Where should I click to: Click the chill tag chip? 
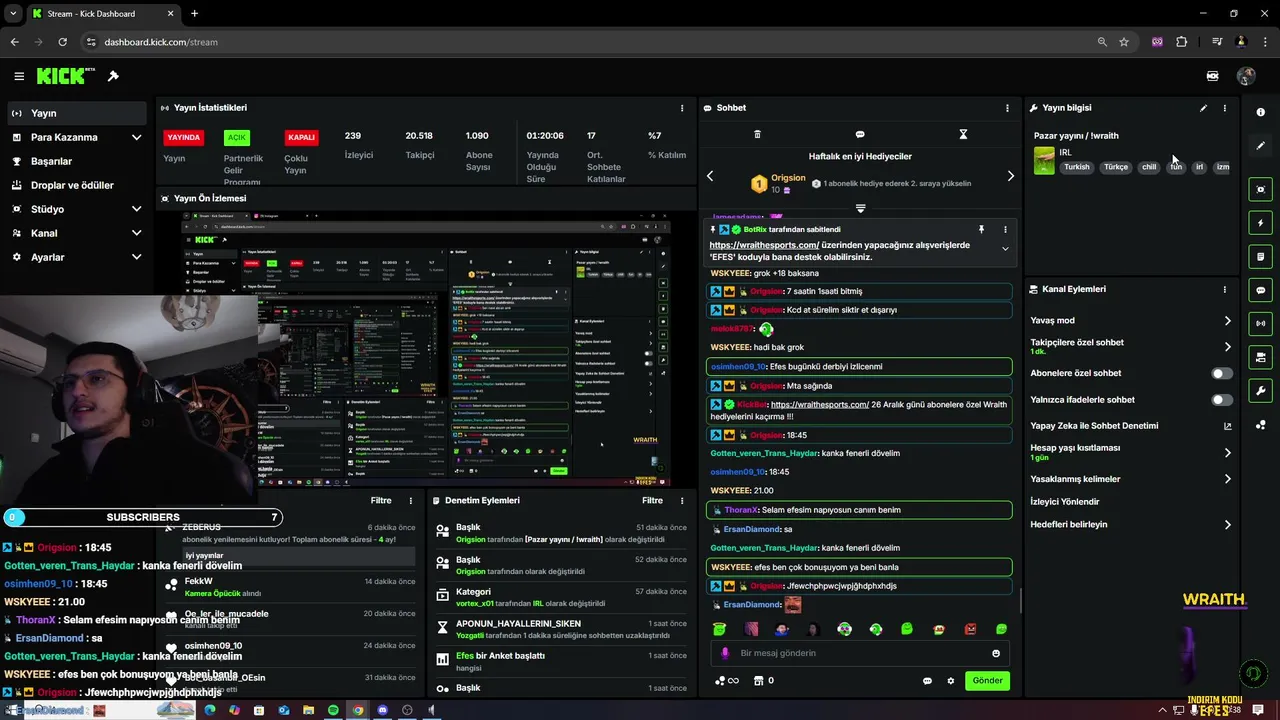click(1149, 167)
